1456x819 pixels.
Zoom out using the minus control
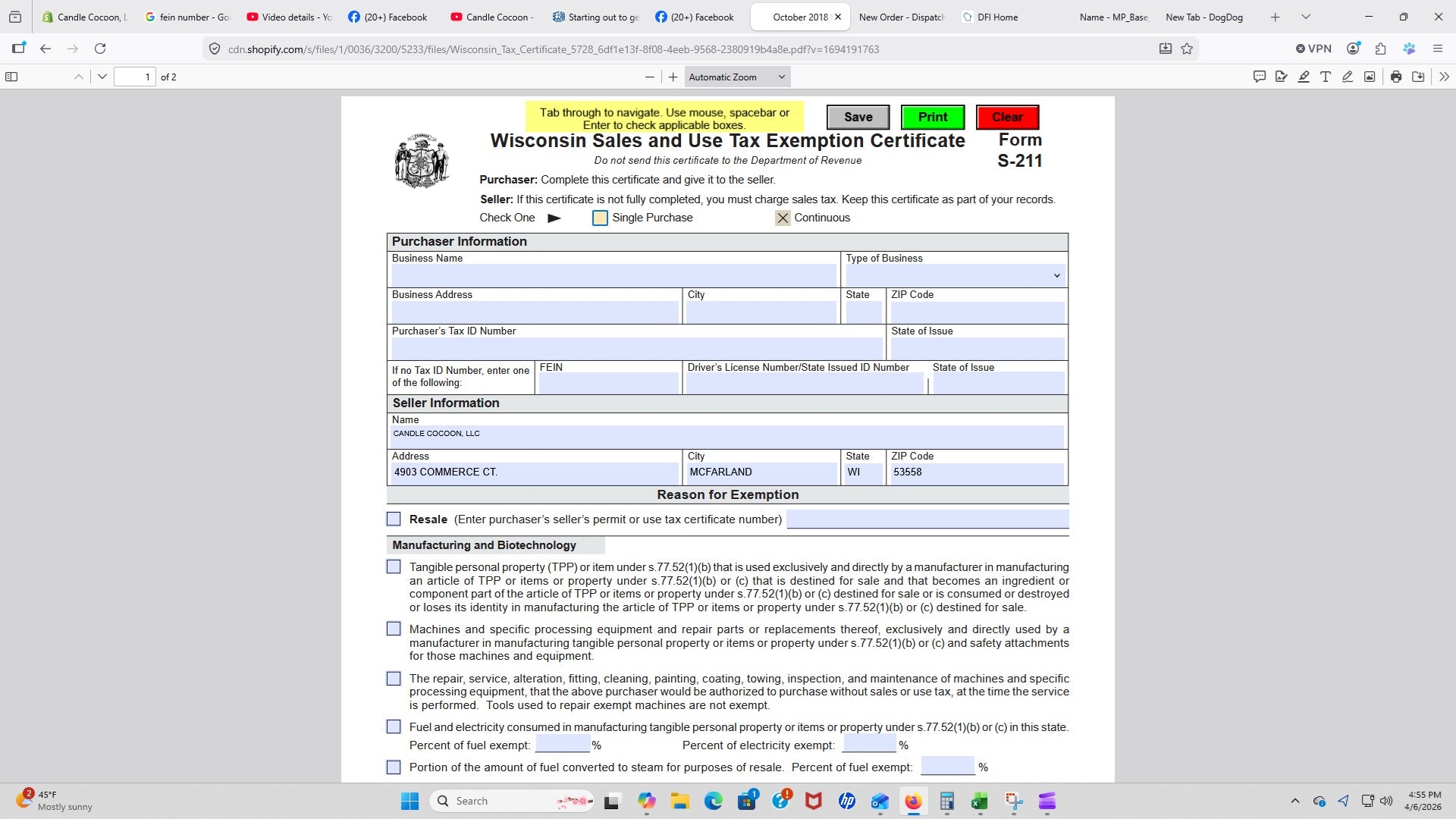649,77
